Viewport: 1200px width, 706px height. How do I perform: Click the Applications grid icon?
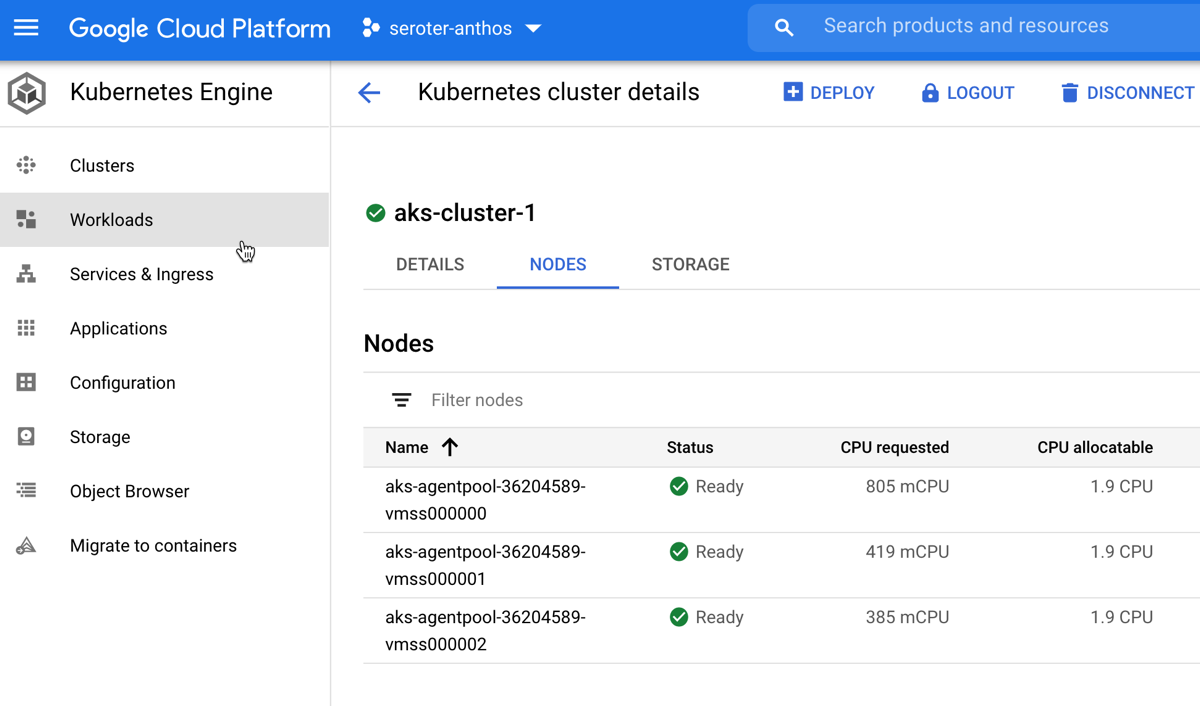(x=26, y=328)
